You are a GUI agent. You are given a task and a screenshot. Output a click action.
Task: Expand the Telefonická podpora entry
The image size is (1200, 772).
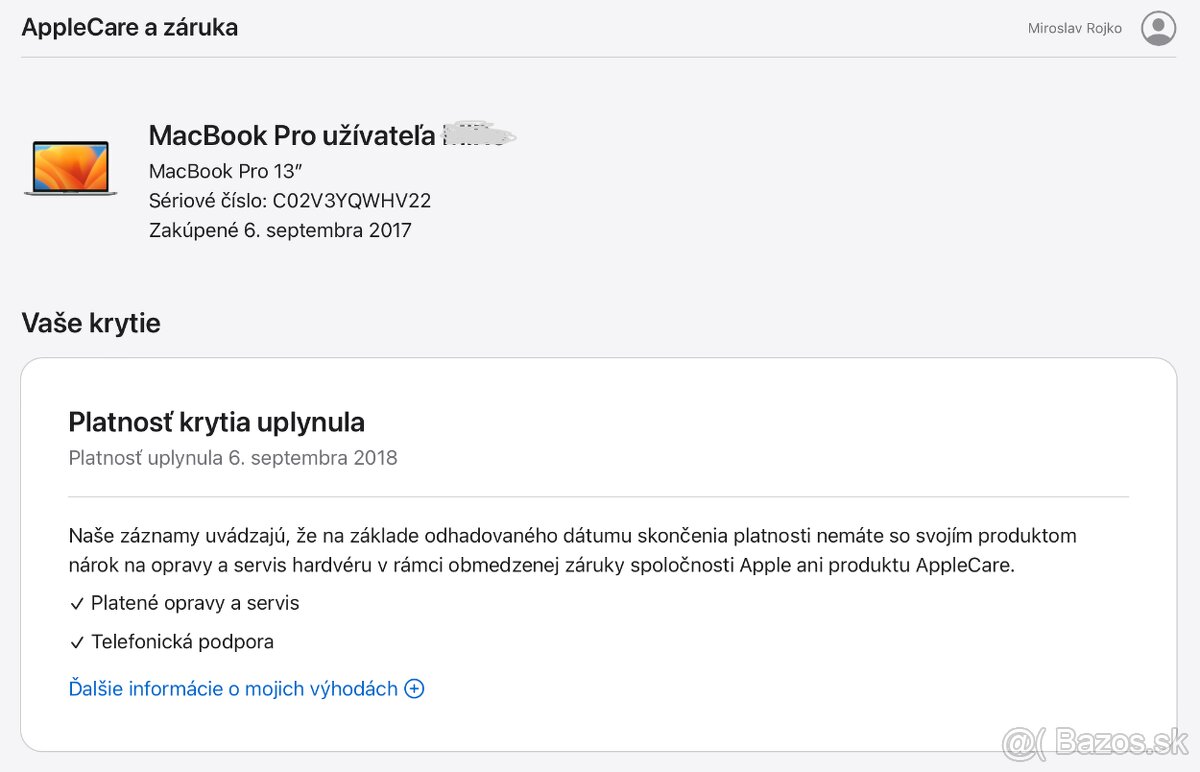pyautogui.click(x=180, y=641)
